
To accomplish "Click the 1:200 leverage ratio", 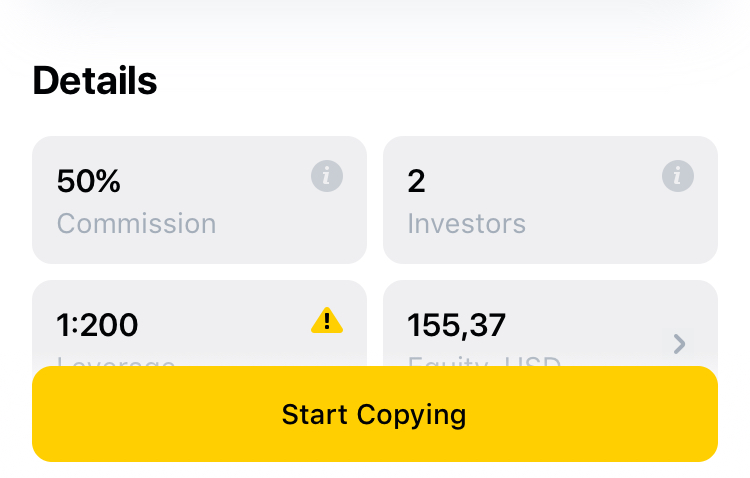I will point(98,325).
